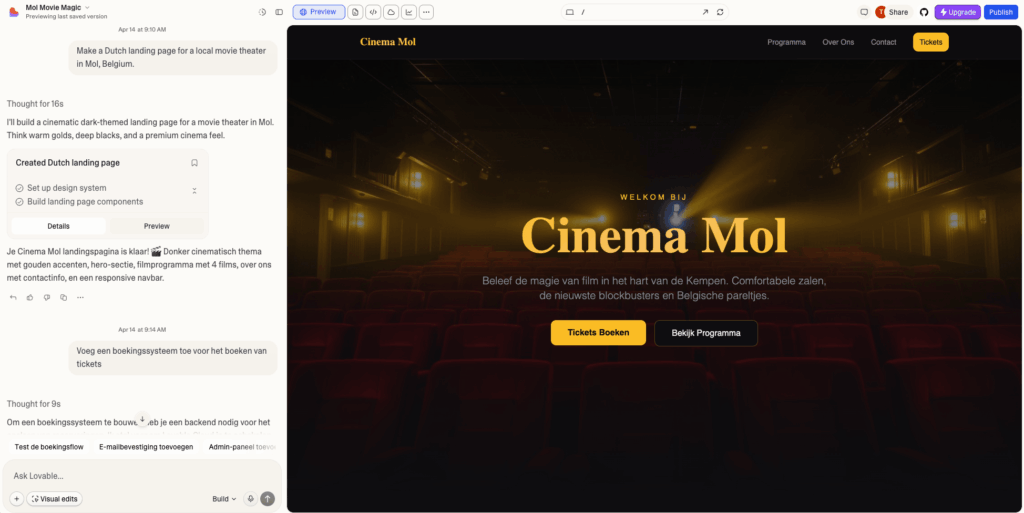Viewport: 1024px width, 513px height.
Task: Collapse the task list in Created card
Action: tap(194, 191)
